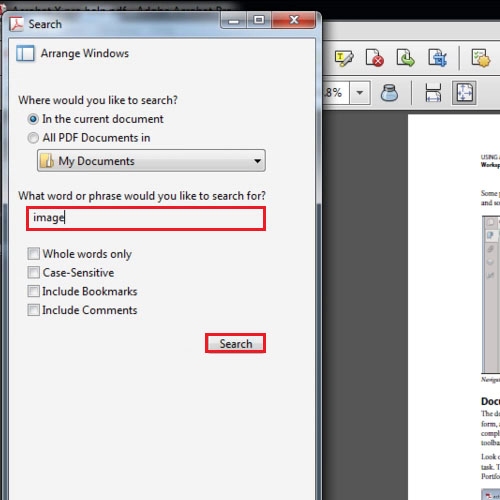
Task: Open the zoom percentage dropdown arrow
Action: point(360,93)
